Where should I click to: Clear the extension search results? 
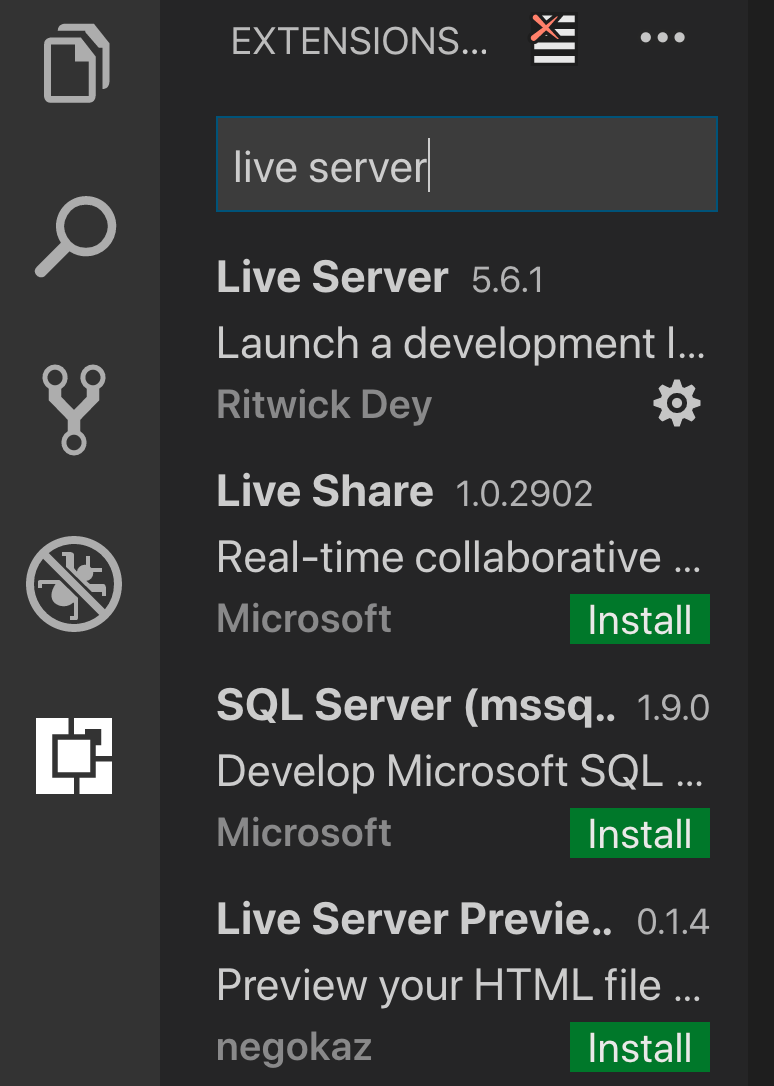552,40
